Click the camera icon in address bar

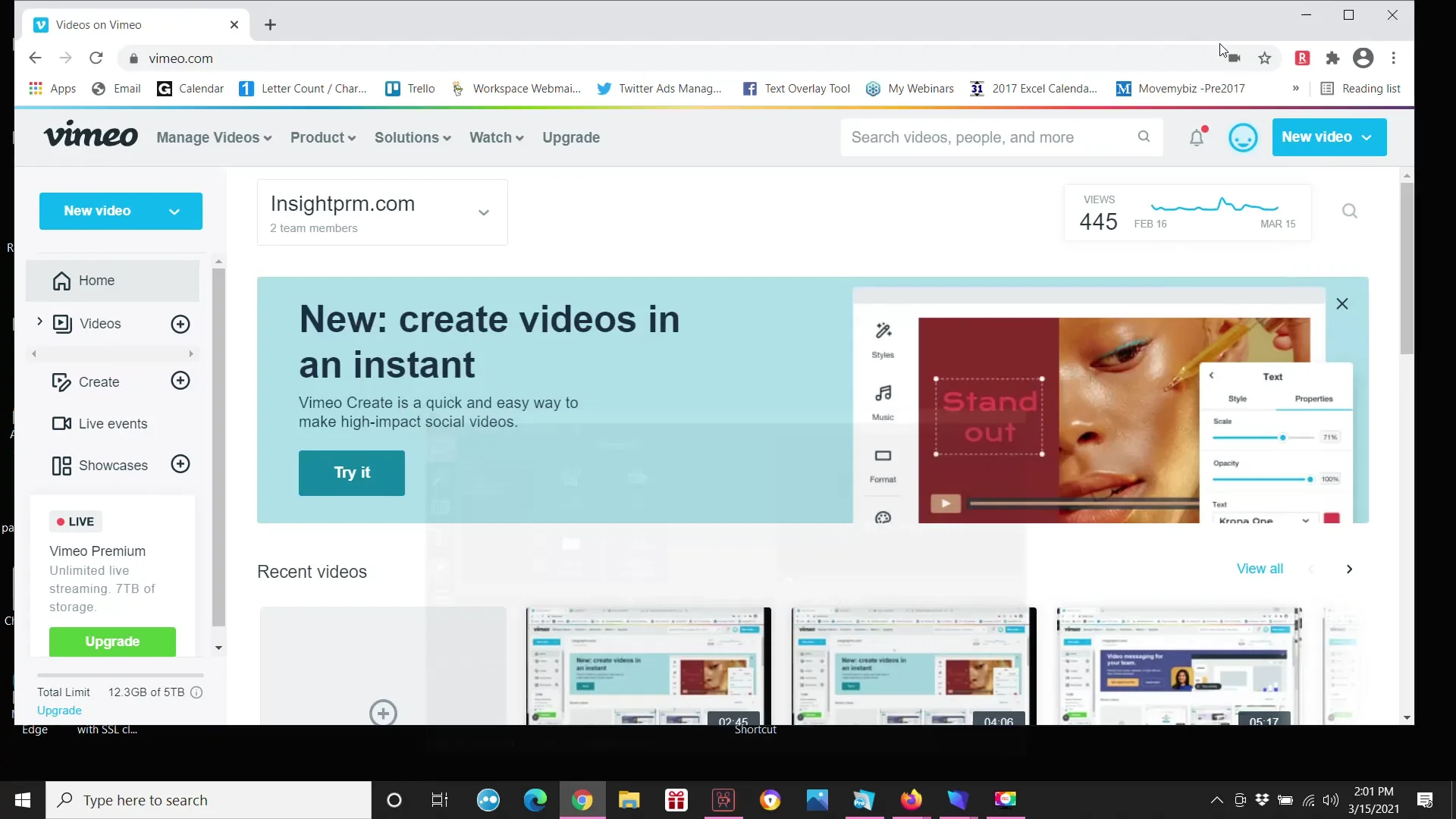click(1235, 58)
